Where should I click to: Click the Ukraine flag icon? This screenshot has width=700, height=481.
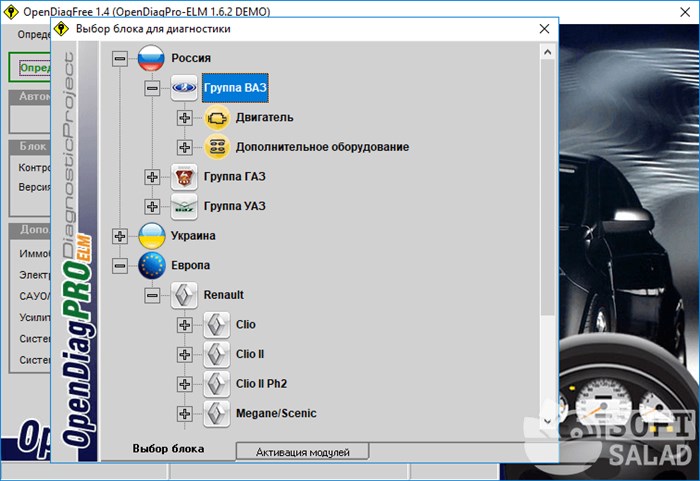tap(151, 236)
